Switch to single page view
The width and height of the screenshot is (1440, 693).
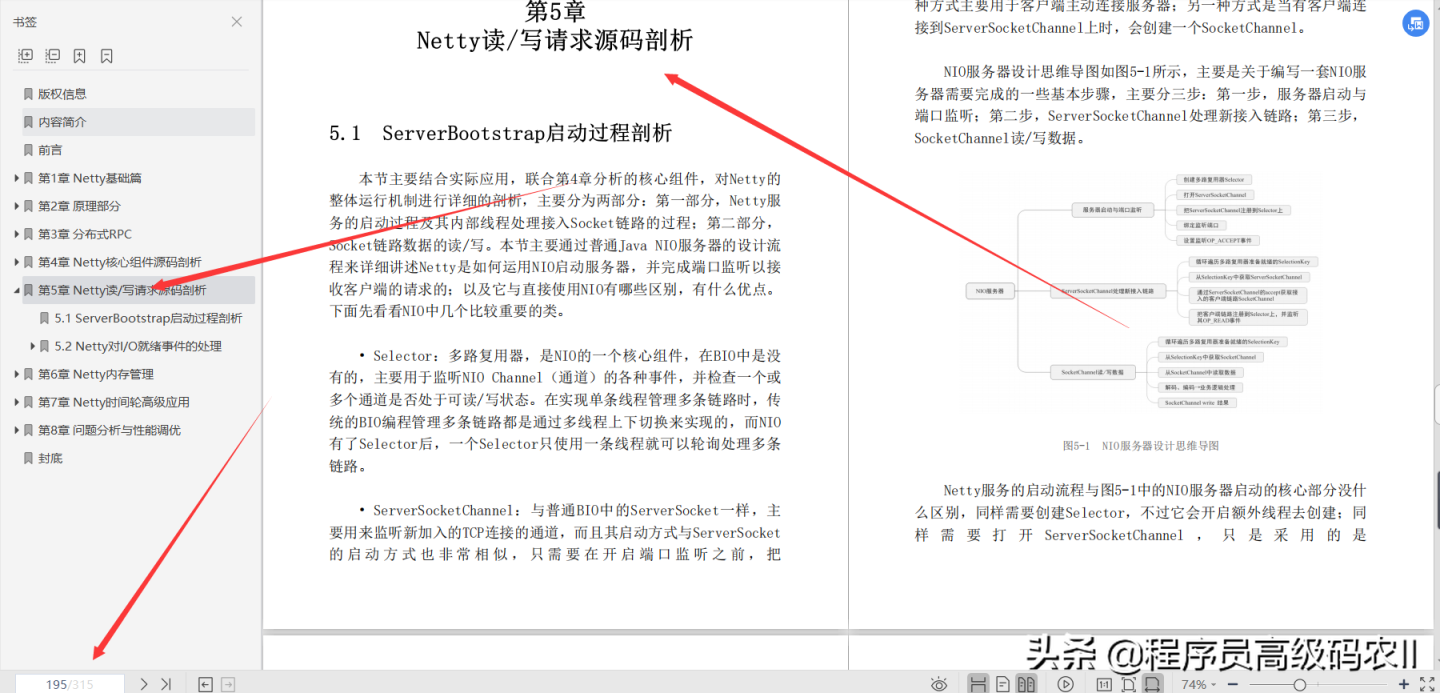click(x=1003, y=684)
